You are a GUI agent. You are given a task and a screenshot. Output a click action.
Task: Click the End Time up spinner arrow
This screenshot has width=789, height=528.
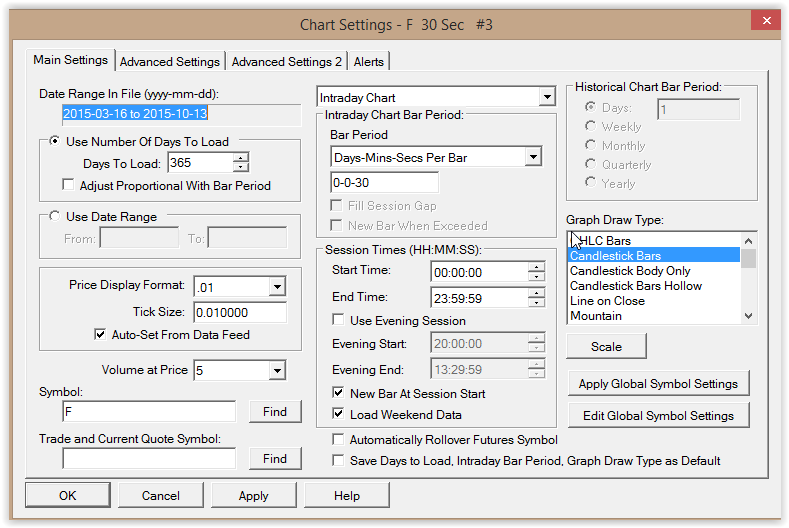click(x=537, y=292)
